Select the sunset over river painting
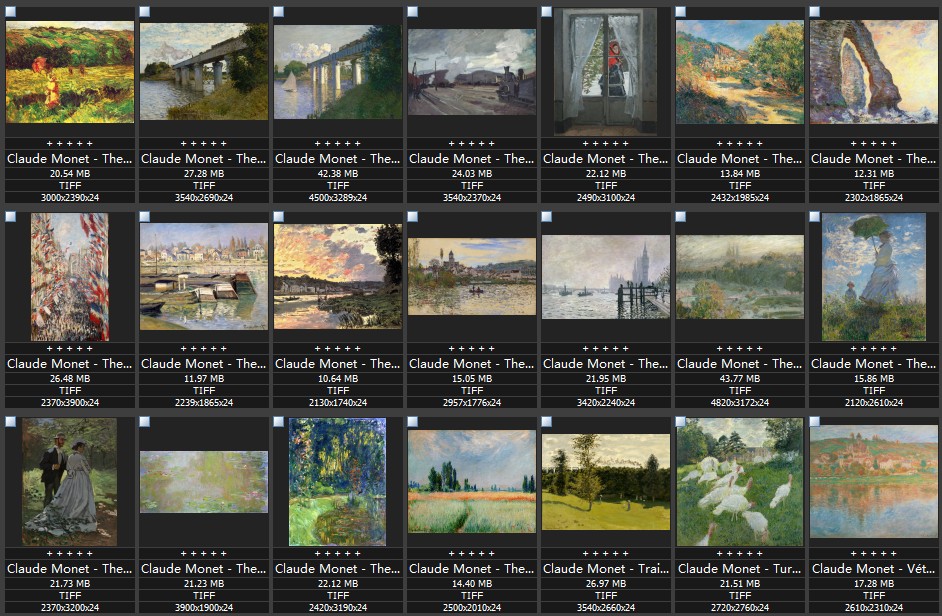 pyautogui.click(x=338, y=276)
